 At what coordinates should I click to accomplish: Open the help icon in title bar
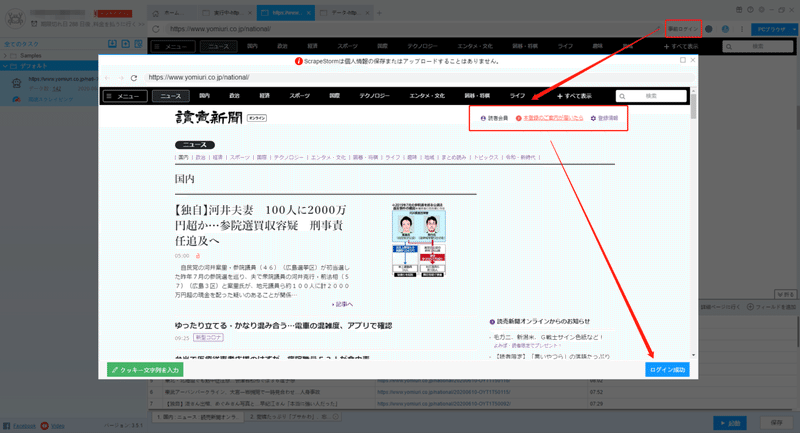pos(751,10)
